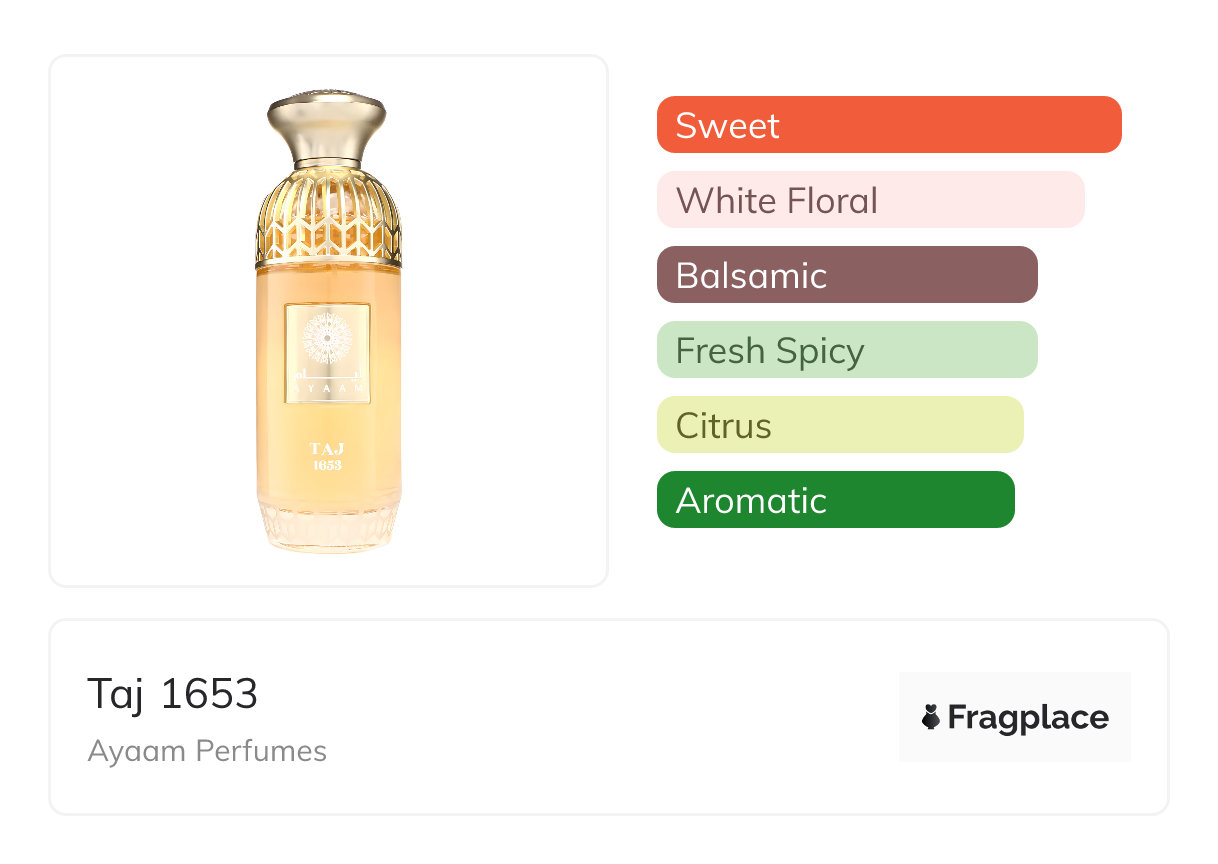Click the Fragplace perfume bottle logo icon

[931, 717]
